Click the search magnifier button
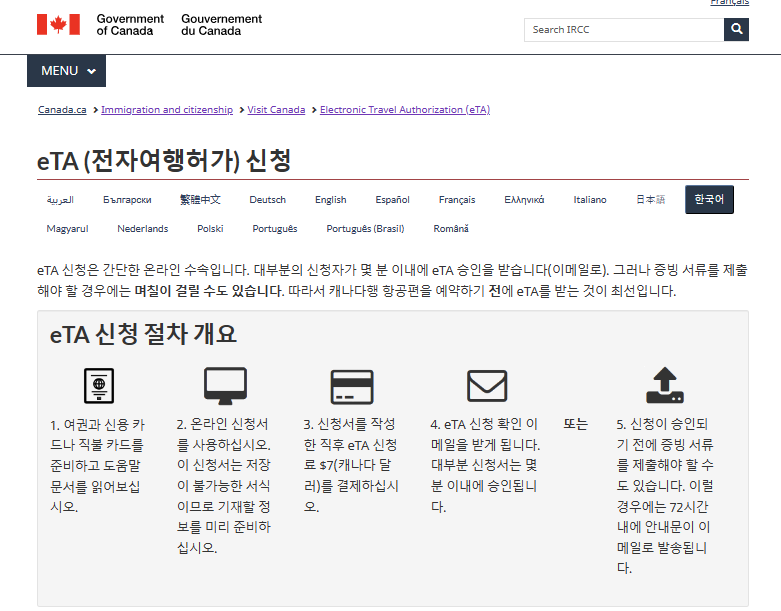781x611 pixels. click(x=736, y=29)
